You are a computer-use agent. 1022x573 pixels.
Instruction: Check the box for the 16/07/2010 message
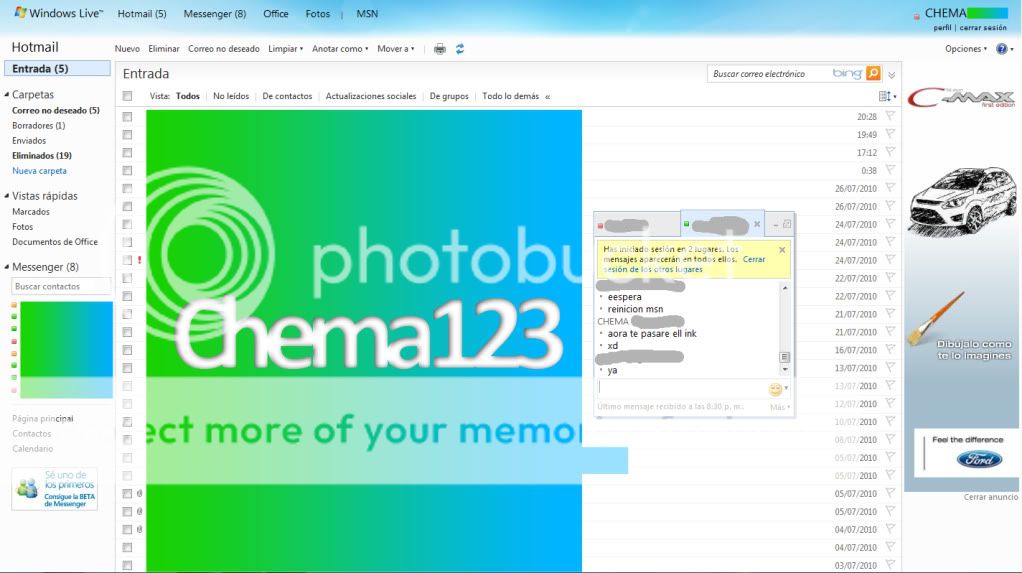coord(128,350)
